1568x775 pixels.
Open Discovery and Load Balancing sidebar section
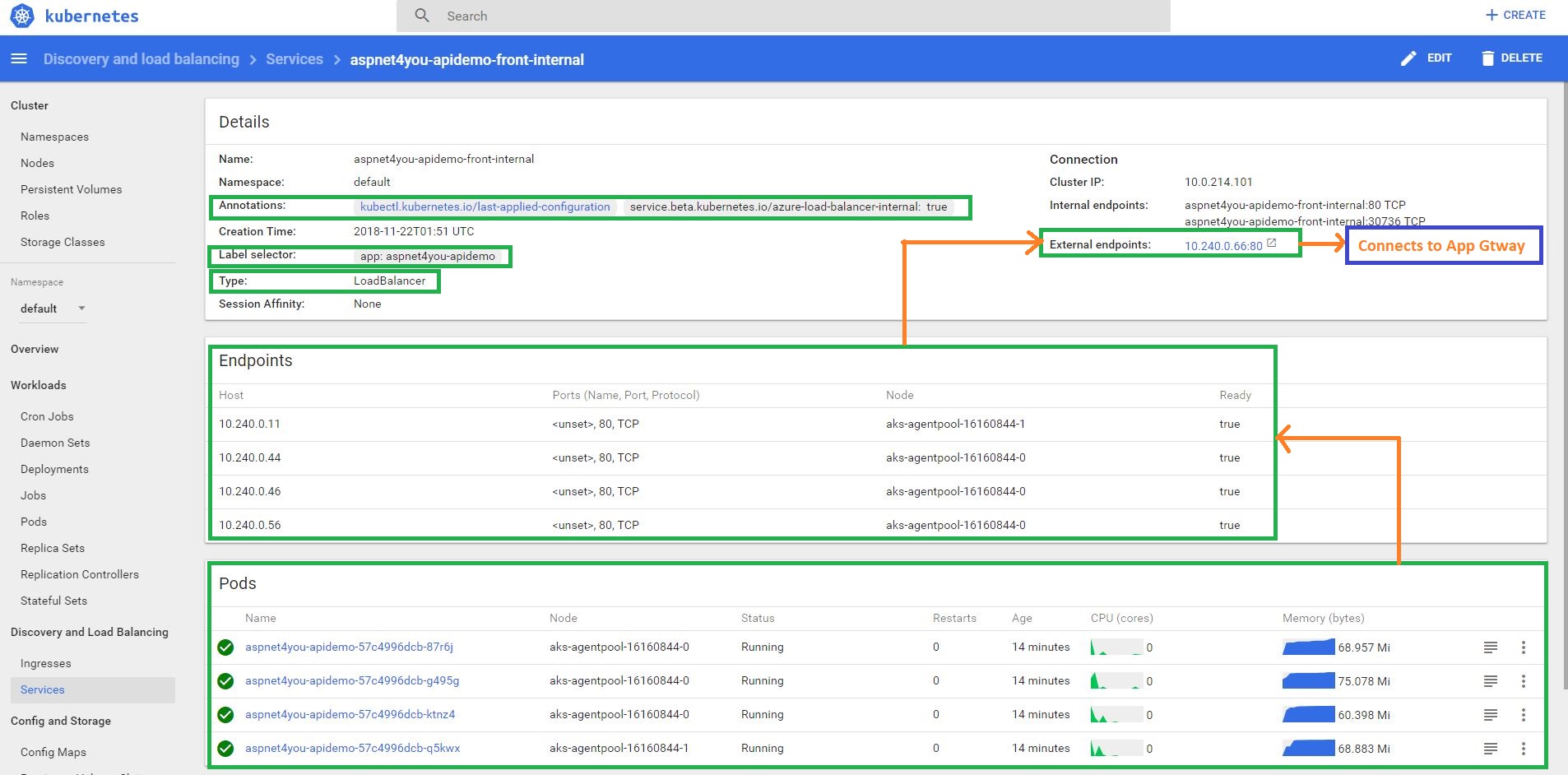click(89, 632)
